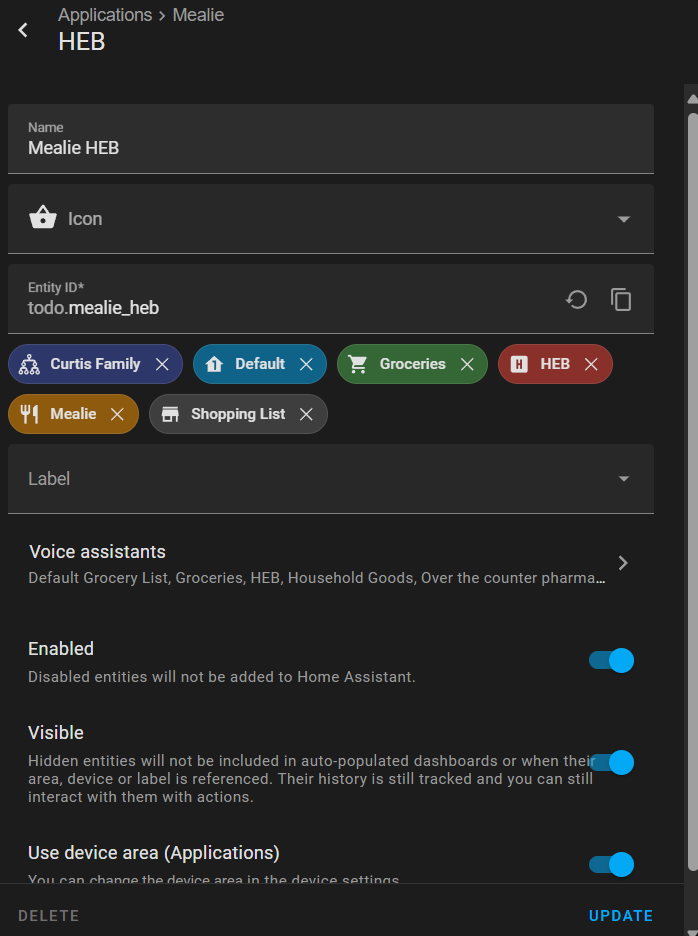Go back with the left arrow
The height and width of the screenshot is (936, 698).
pos(23,30)
